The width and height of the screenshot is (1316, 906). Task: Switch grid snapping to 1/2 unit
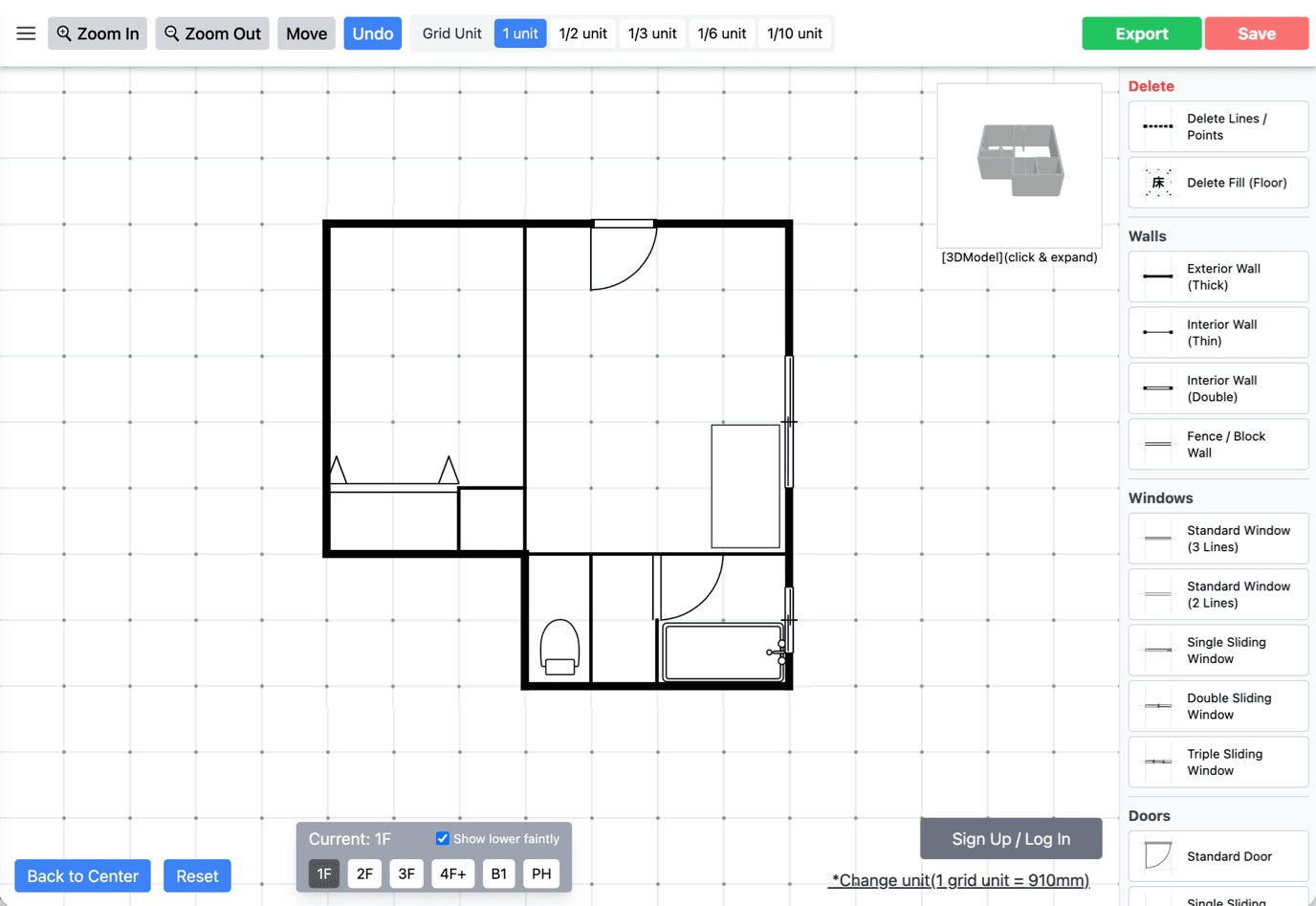point(582,33)
